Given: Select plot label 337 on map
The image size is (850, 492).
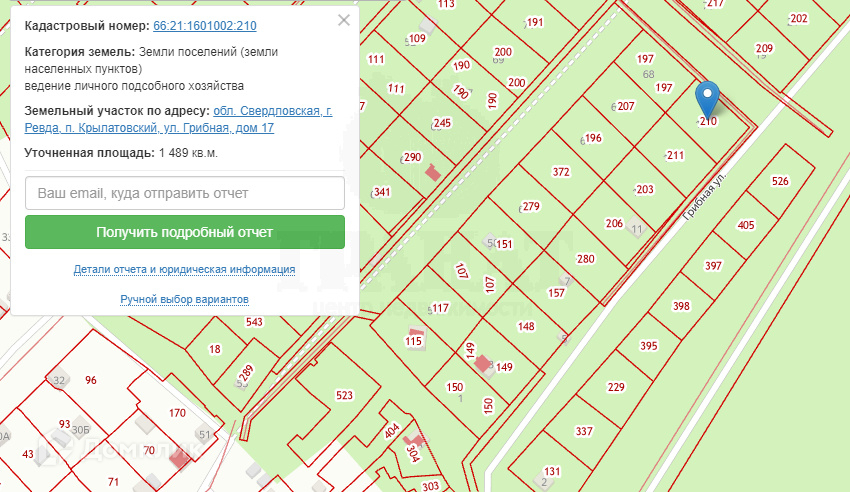Looking at the screenshot, I should [x=584, y=431].
